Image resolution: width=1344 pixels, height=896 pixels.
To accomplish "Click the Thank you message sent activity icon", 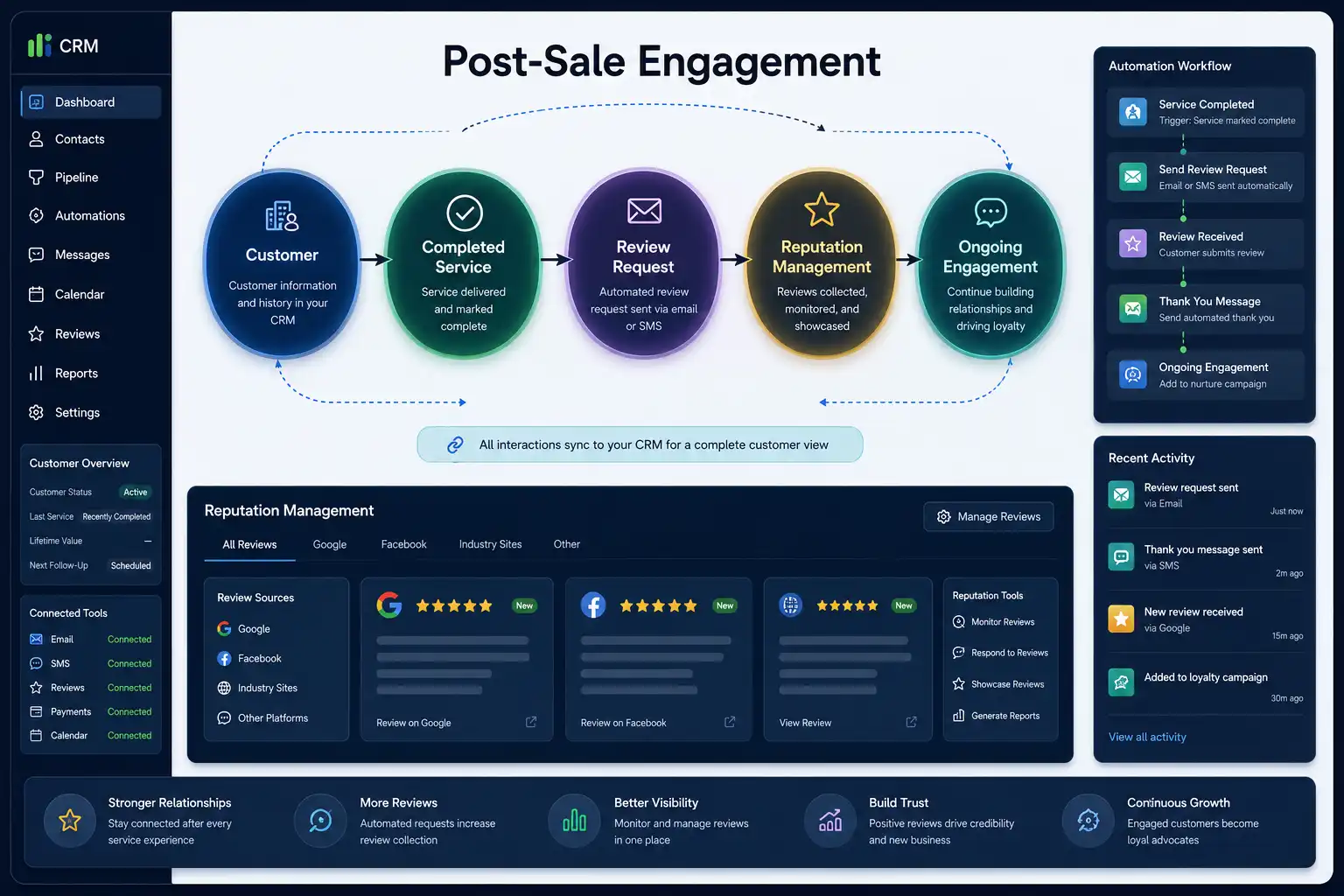I will 1121,557.
